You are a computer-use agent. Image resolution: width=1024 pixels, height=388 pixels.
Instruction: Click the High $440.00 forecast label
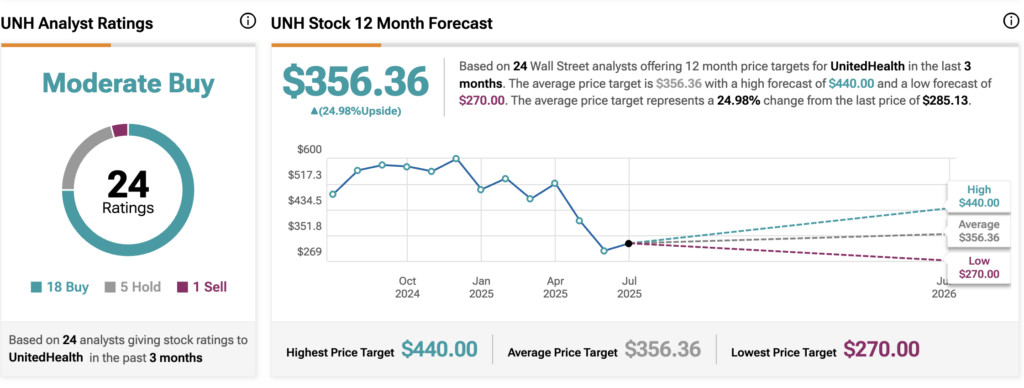[x=978, y=196]
